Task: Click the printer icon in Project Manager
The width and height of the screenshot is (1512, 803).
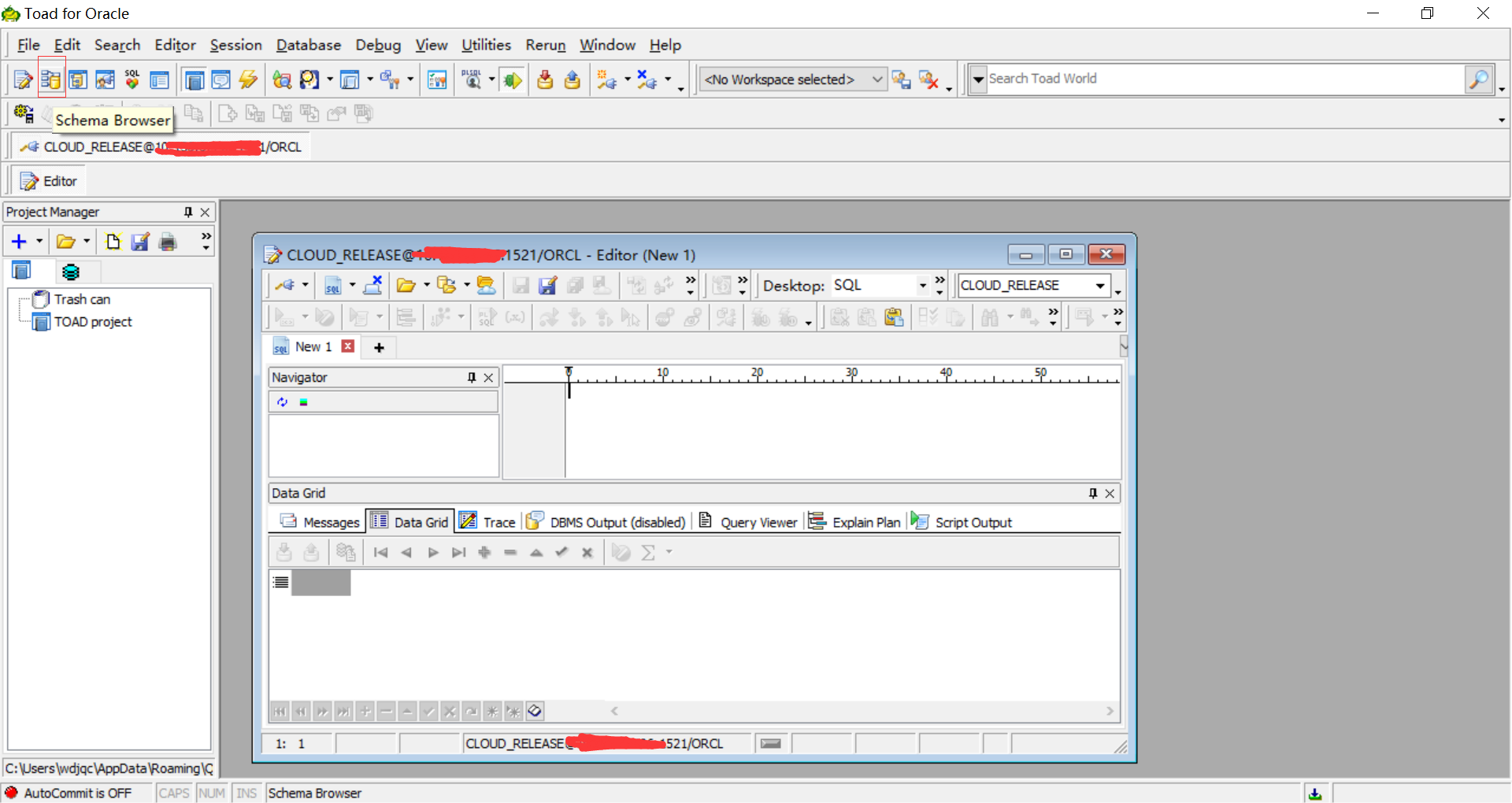Action: (x=167, y=242)
